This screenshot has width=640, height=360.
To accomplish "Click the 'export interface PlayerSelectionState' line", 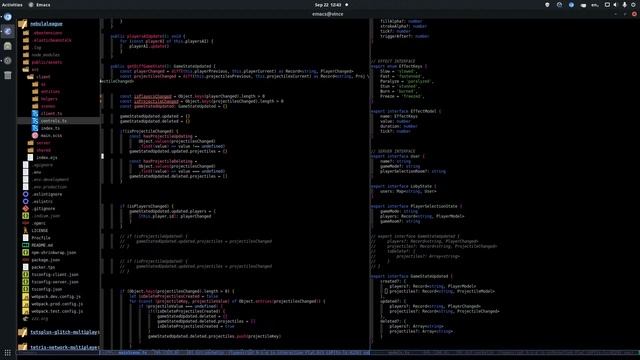I will coord(416,206).
